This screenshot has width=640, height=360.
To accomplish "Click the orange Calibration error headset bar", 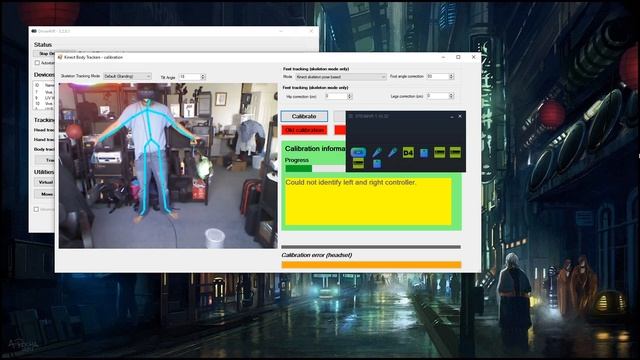I will pos(371,265).
